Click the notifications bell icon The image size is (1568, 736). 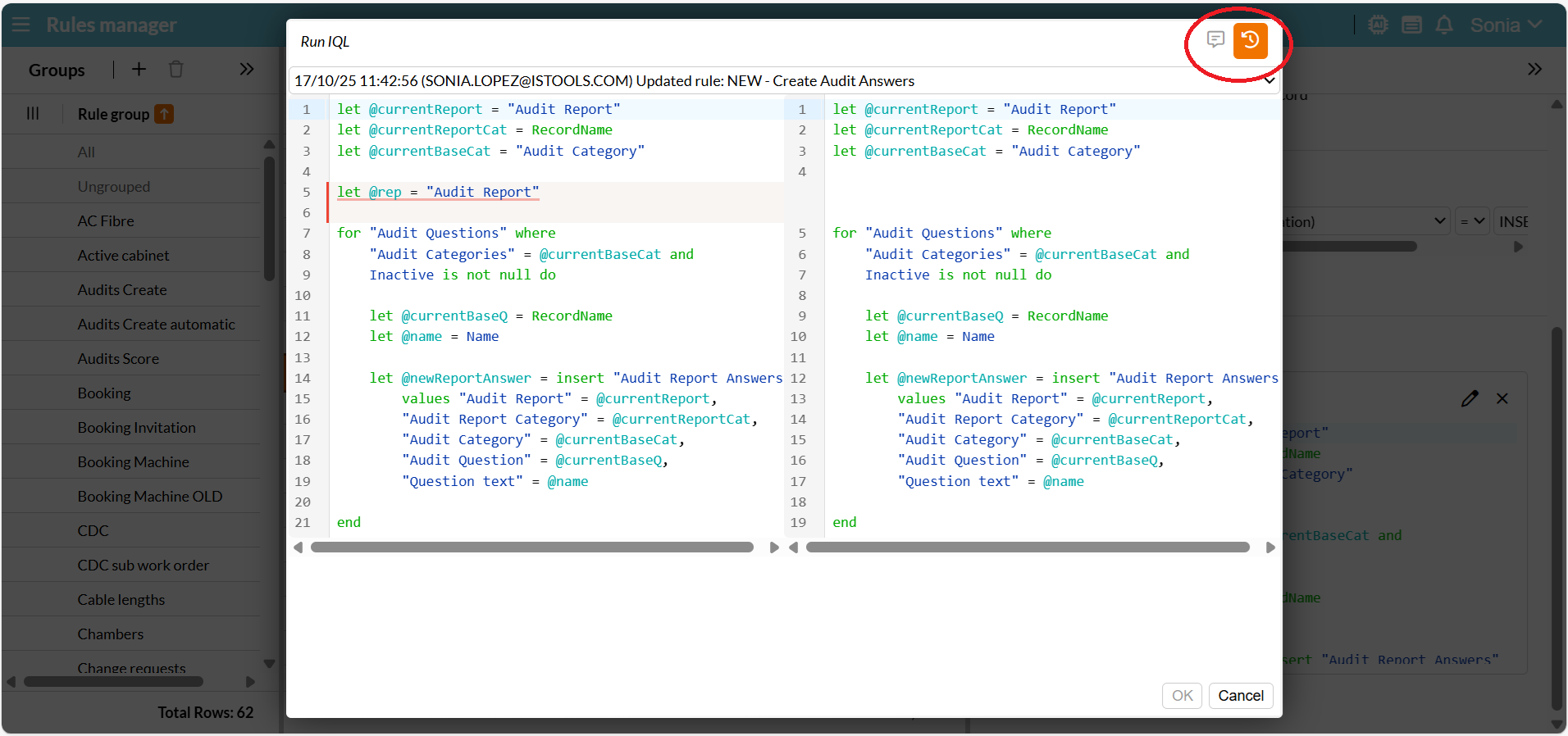pyautogui.click(x=1444, y=25)
